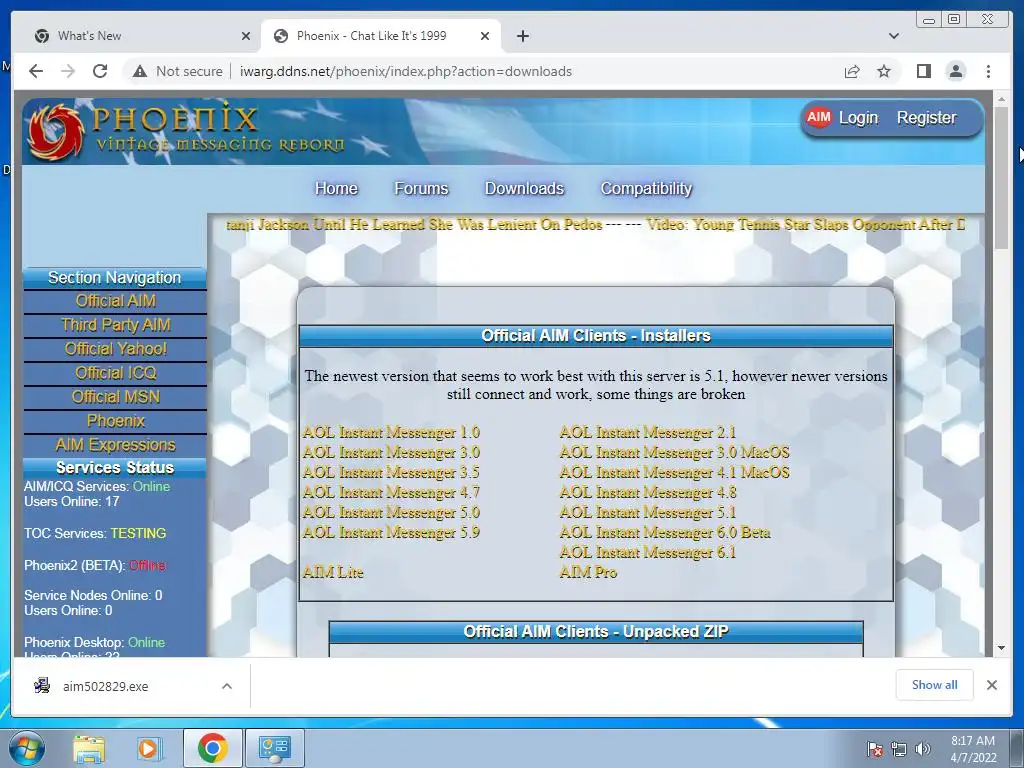Close the Phoenix tab
Image resolution: width=1024 pixels, height=768 pixels.
click(485, 36)
